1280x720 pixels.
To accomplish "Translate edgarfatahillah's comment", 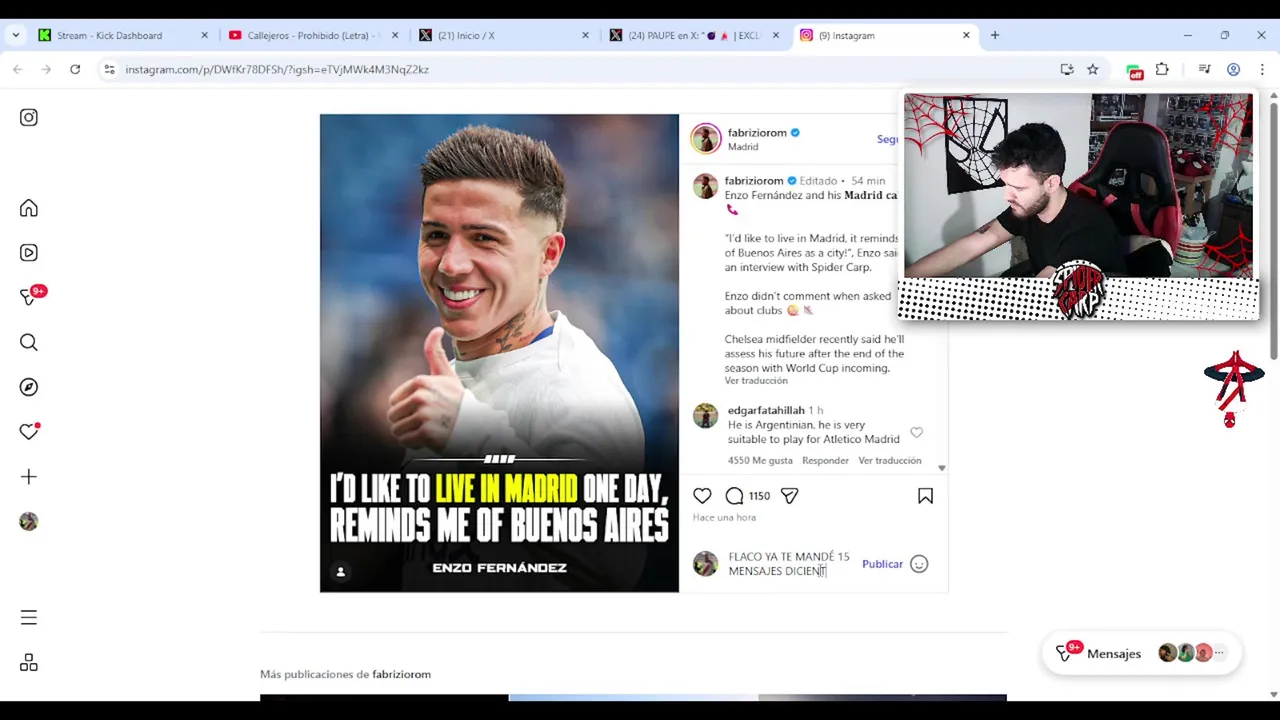I will [889, 461].
